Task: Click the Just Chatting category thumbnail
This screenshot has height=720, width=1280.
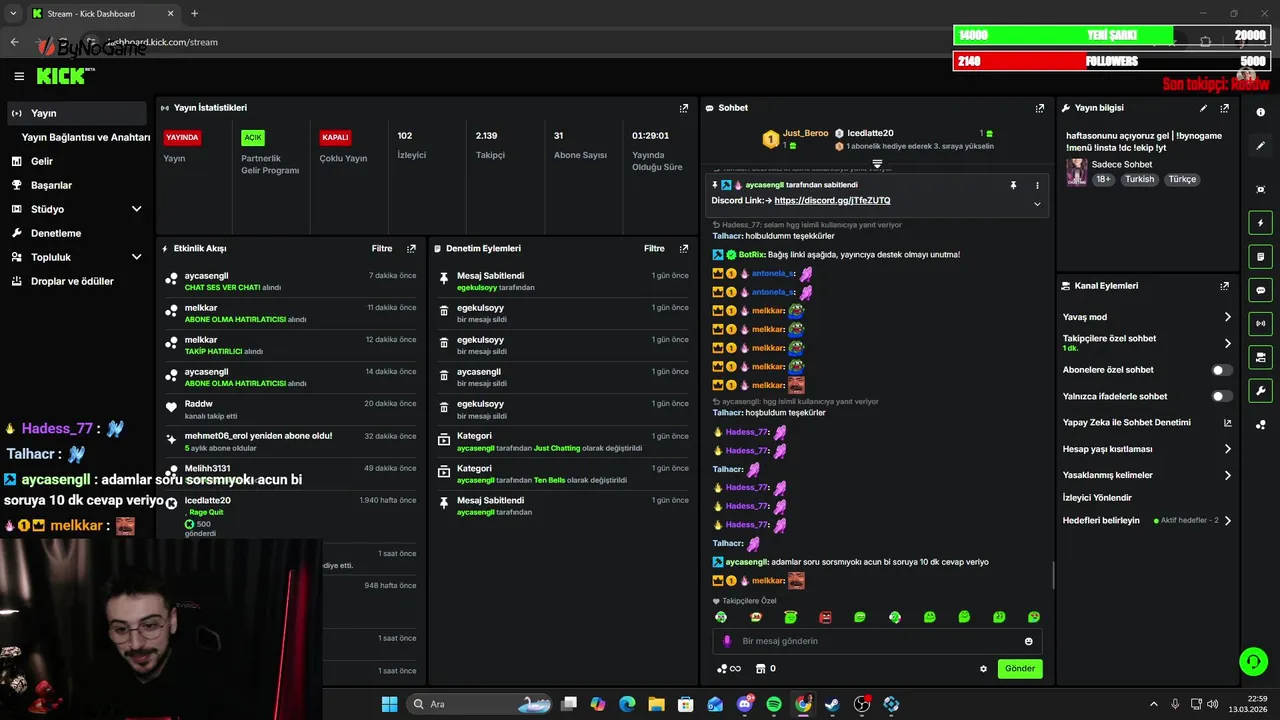Action: [1077, 172]
